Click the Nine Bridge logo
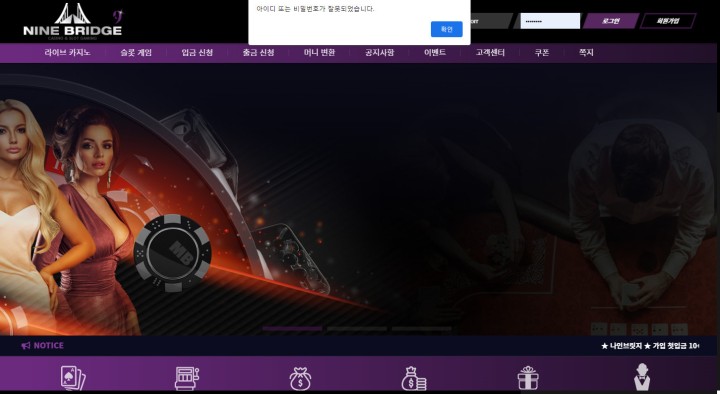The width and height of the screenshot is (720, 394). pyautogui.click(x=73, y=21)
